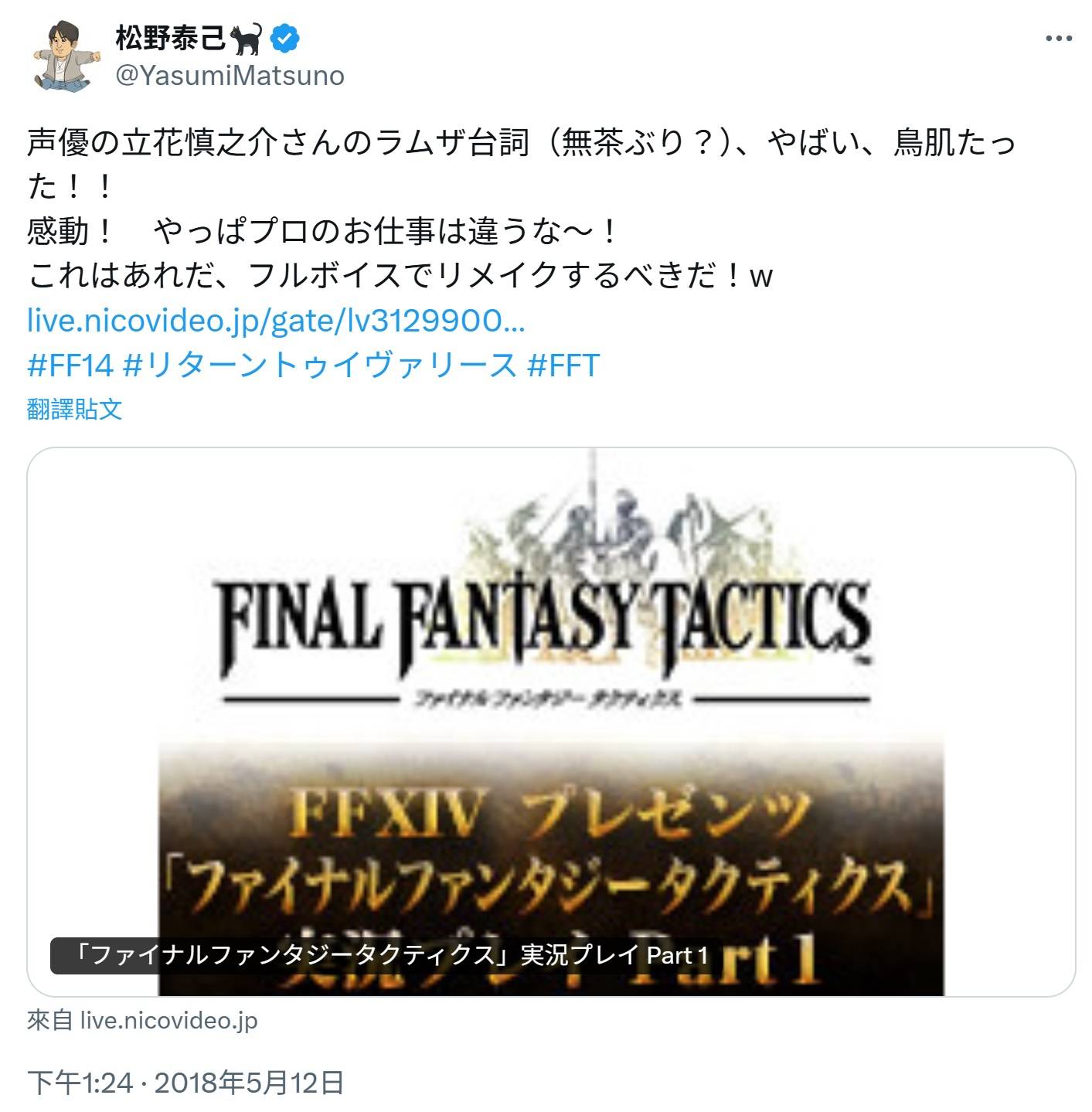Open the Final Fantasy Tactics preview card
Screen dimensions: 1092x1112
click(x=551, y=722)
